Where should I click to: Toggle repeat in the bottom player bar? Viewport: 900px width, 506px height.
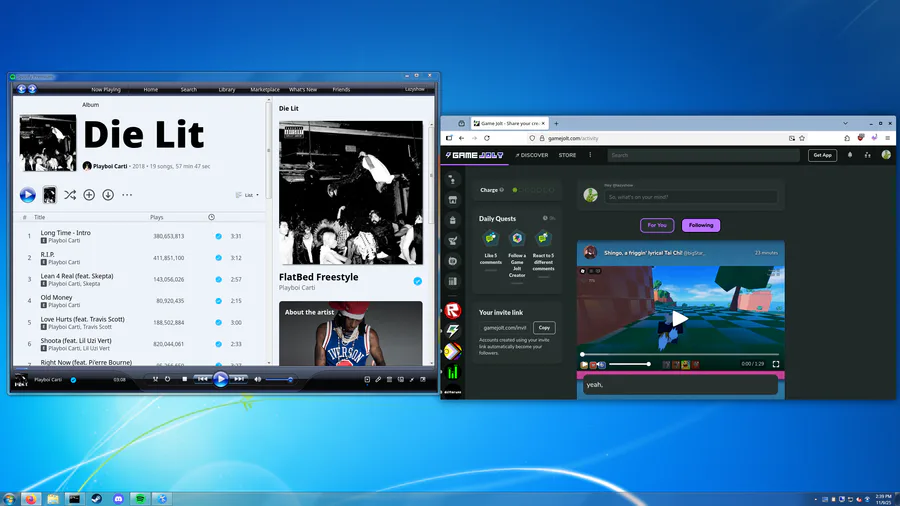pyautogui.click(x=168, y=379)
